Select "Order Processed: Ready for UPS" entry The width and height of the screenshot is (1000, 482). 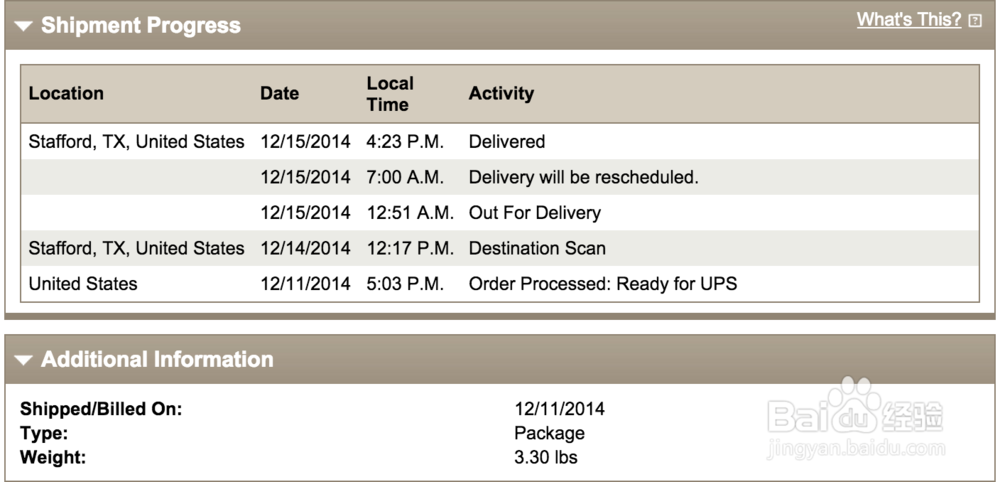[602, 284]
